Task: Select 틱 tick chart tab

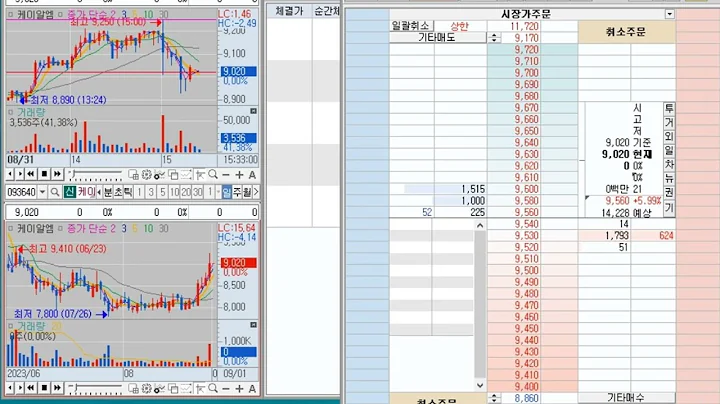Action: click(128, 192)
